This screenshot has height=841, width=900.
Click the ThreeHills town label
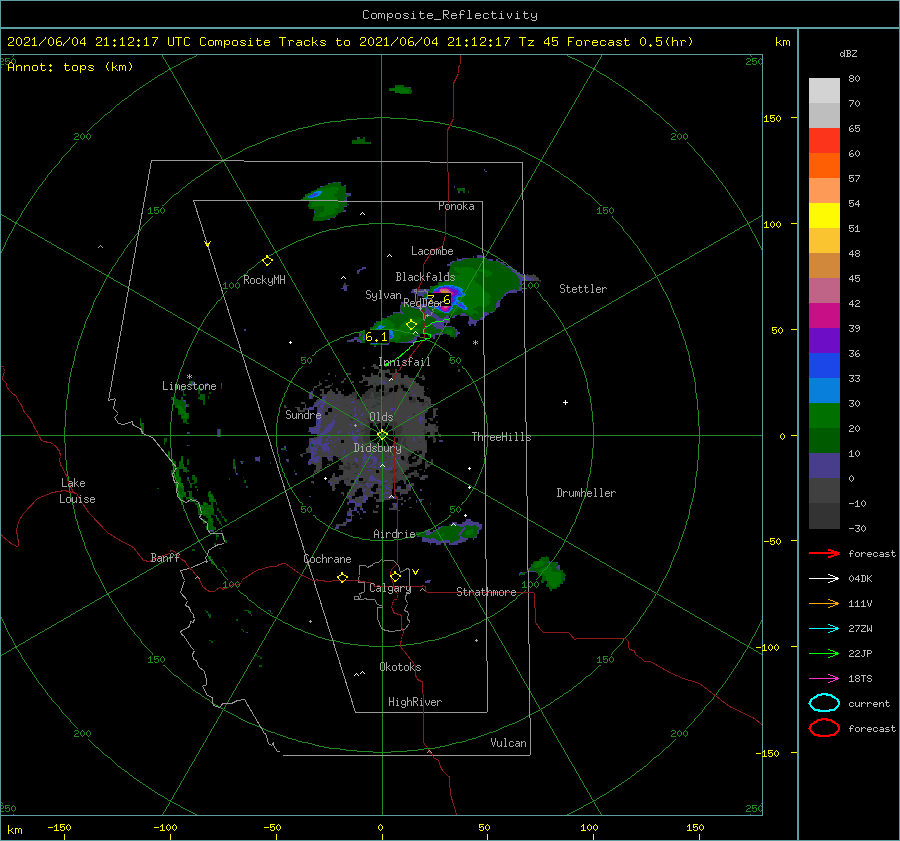(501, 437)
